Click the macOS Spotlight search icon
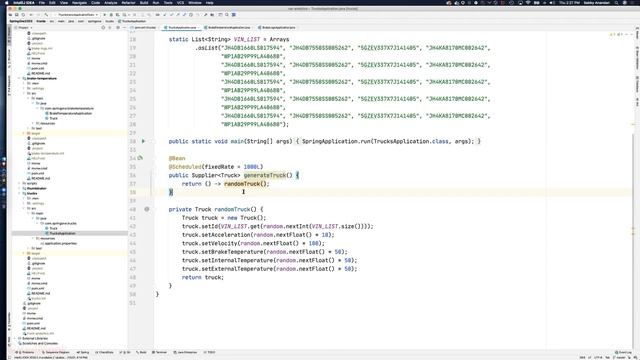 coord(616,2)
